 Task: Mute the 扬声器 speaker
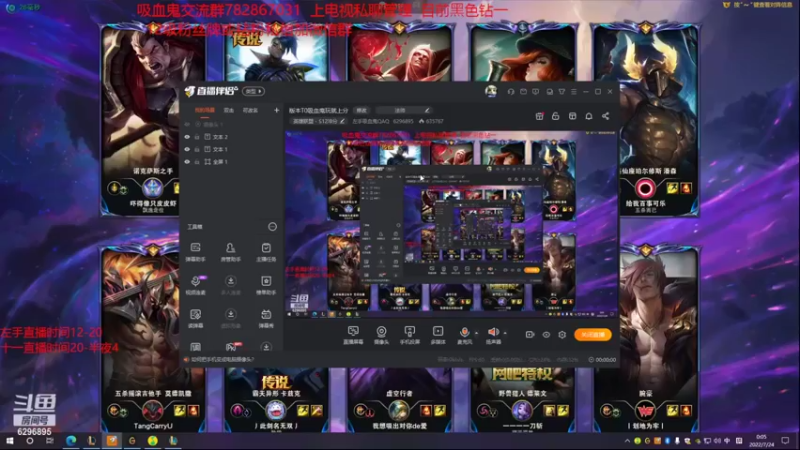point(493,335)
